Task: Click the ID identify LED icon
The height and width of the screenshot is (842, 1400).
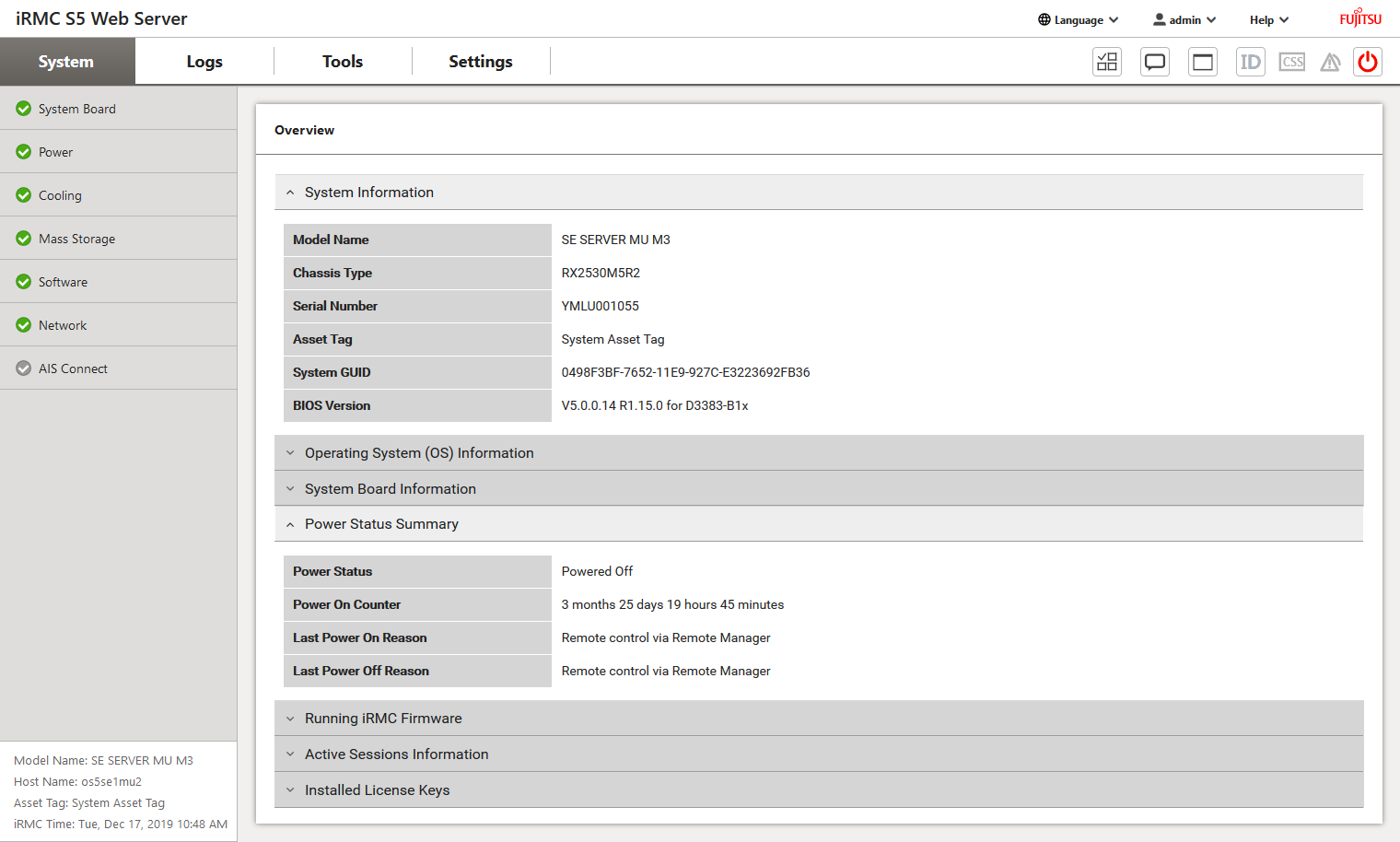Action: [x=1250, y=62]
